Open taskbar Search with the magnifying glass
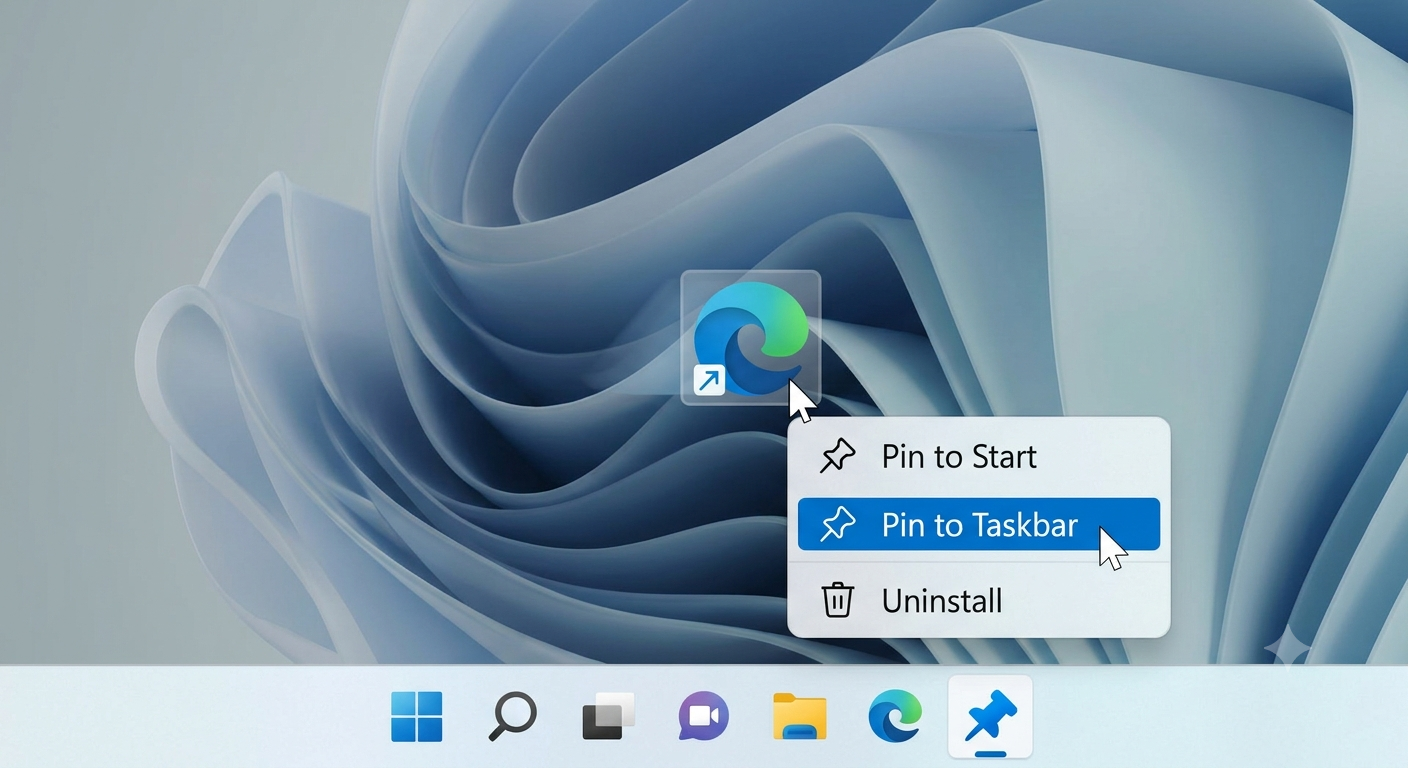The width and height of the screenshot is (1408, 768). tap(512, 717)
